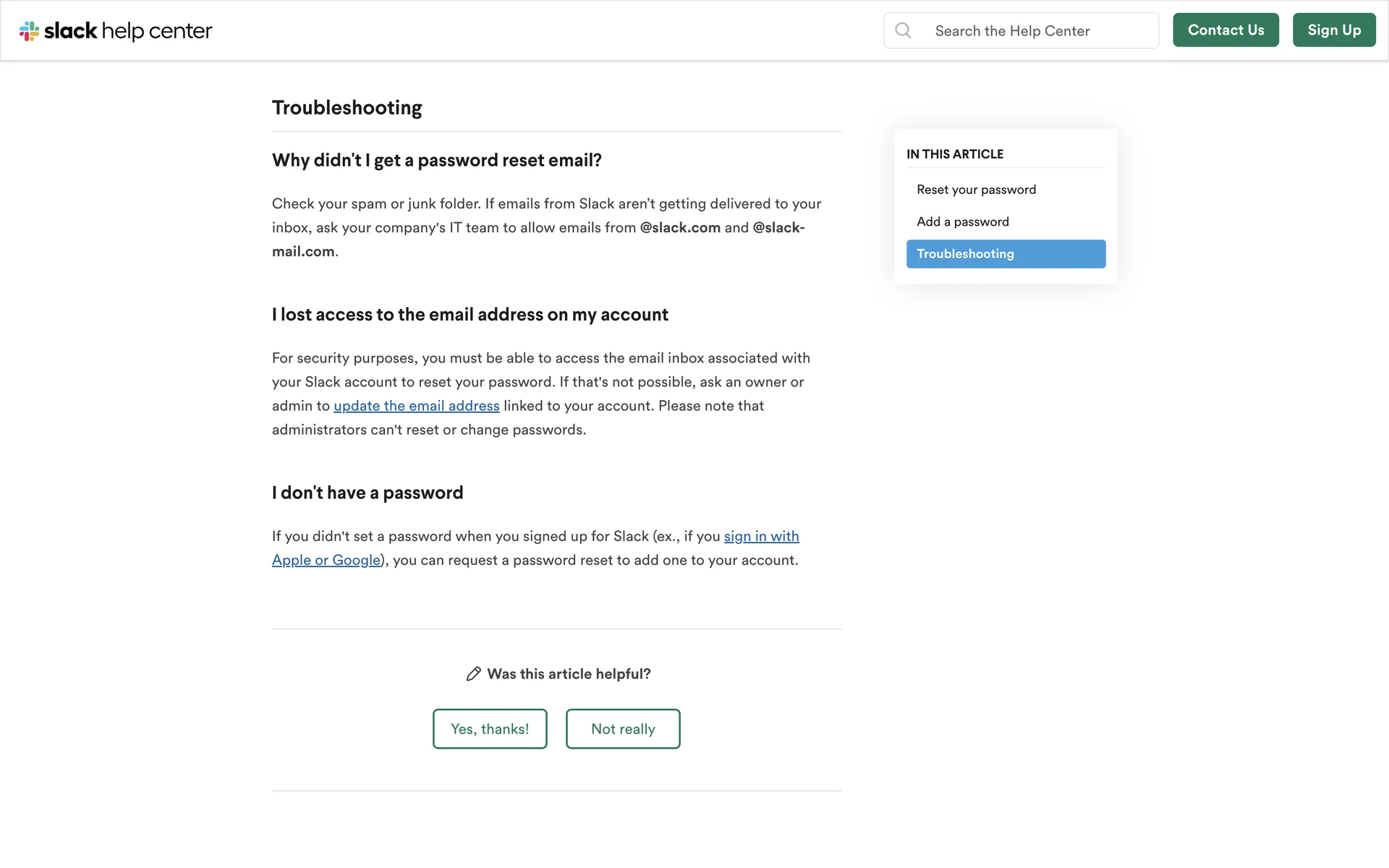Follow the "sign in with Apple or Google" link
1389x868 pixels.
click(x=761, y=537)
